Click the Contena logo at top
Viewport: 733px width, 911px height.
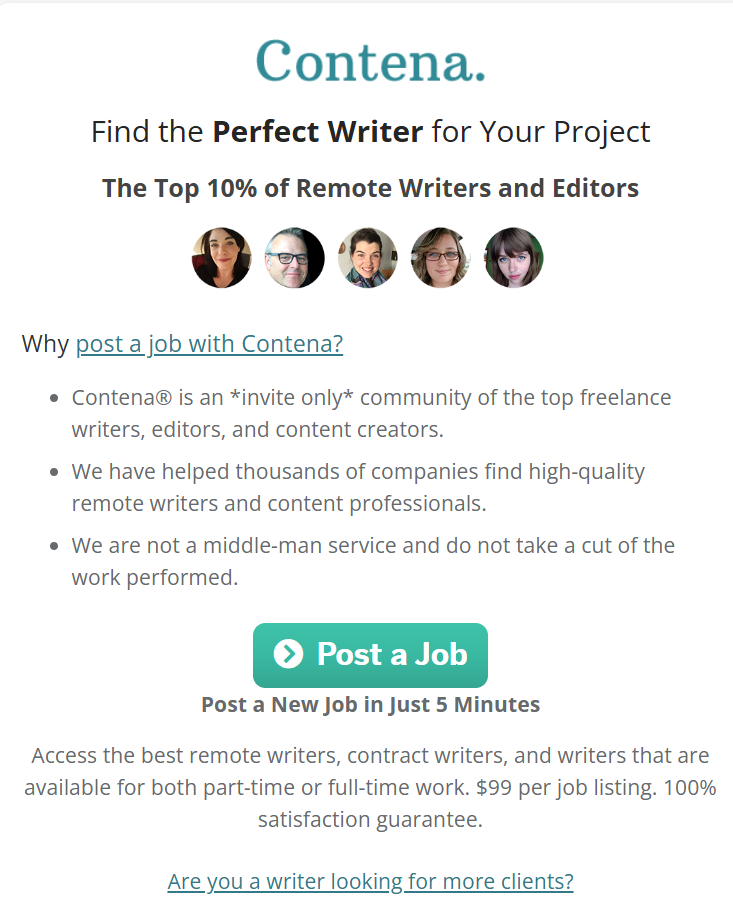tap(371, 61)
